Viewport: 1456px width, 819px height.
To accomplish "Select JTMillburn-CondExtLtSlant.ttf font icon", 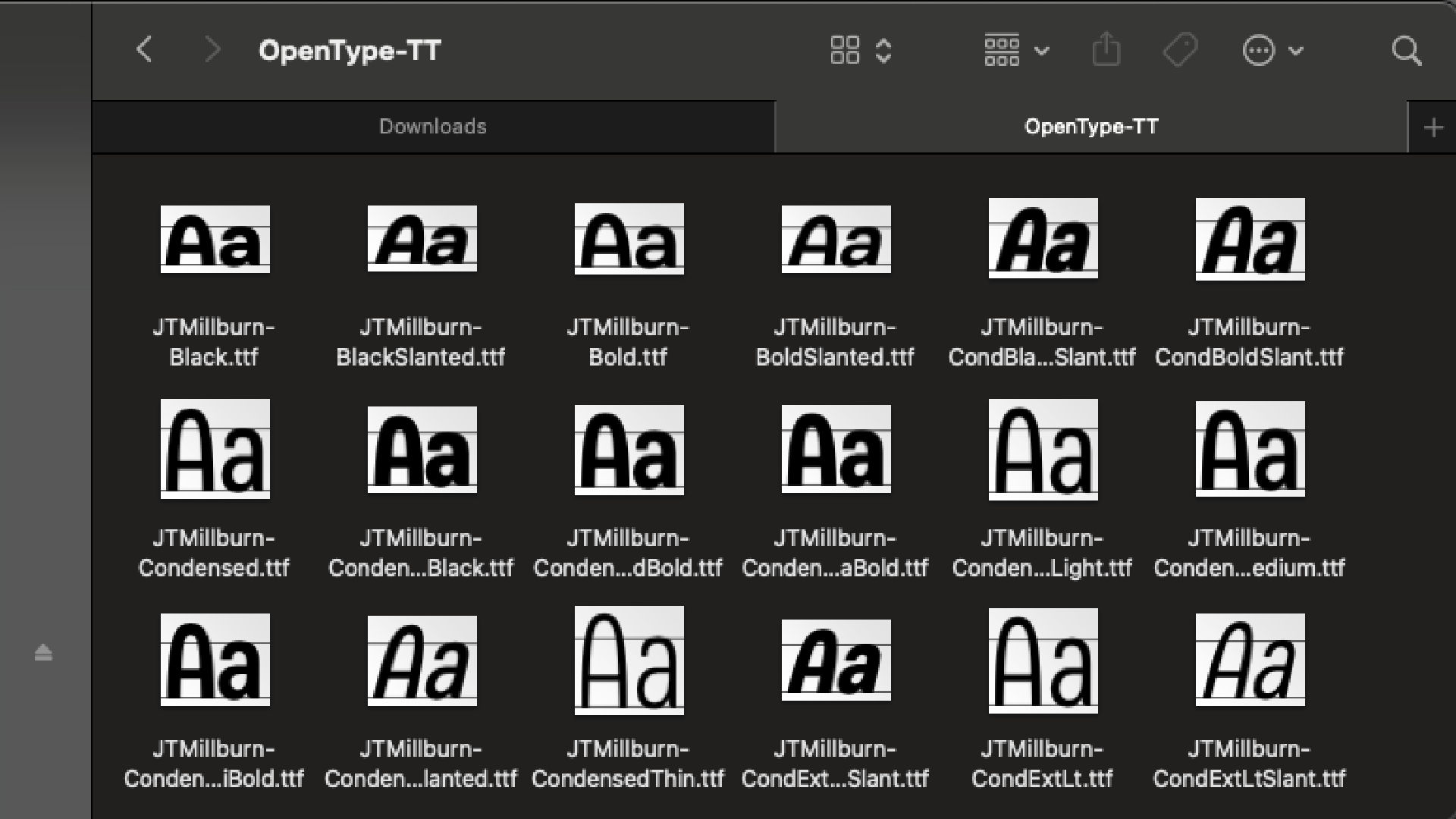I will (x=1250, y=660).
